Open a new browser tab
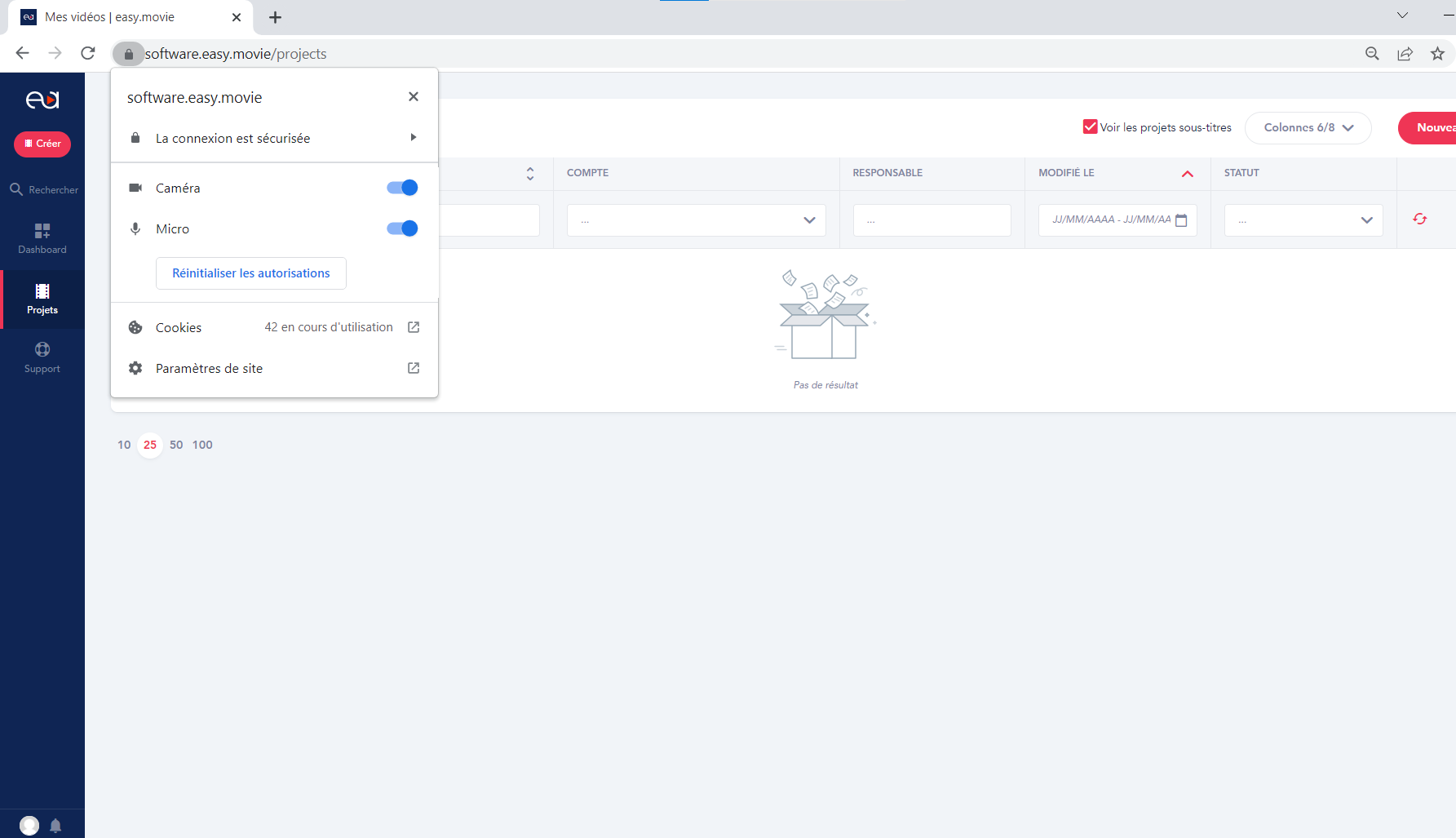This screenshot has height=838, width=1456. (276, 17)
